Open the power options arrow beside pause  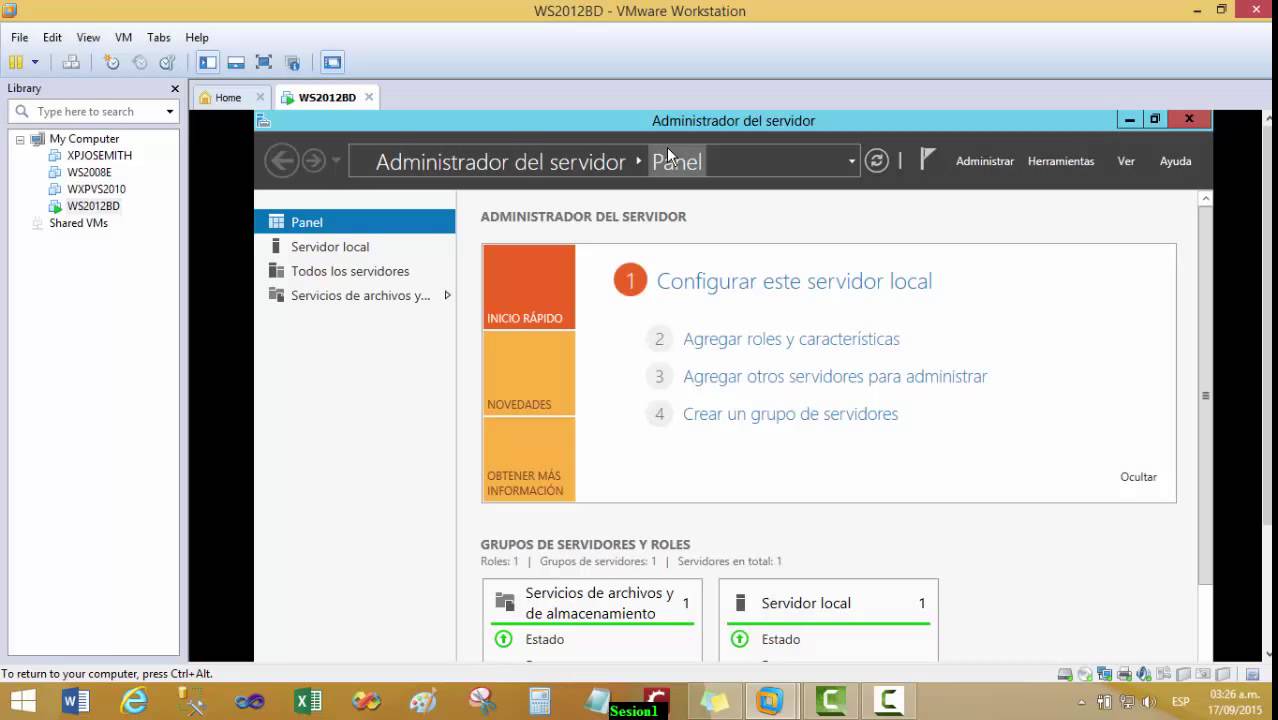click(35, 62)
